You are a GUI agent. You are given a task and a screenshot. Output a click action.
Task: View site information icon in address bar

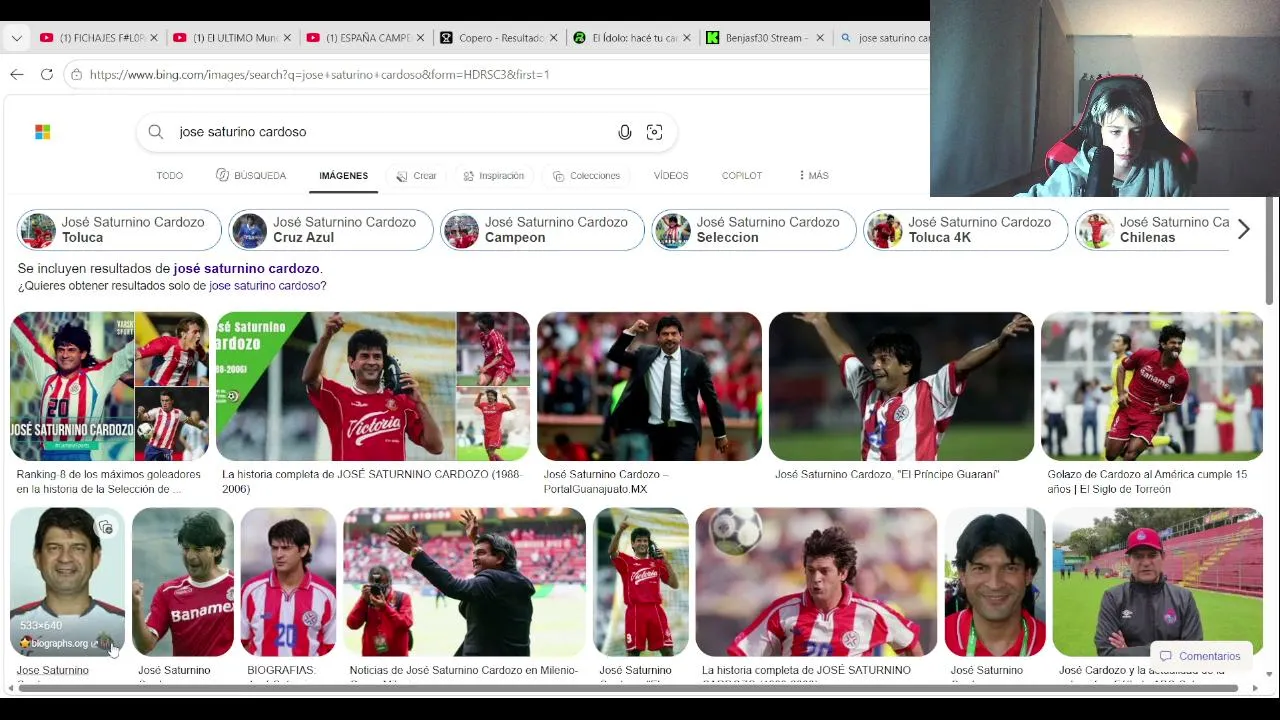click(76, 74)
